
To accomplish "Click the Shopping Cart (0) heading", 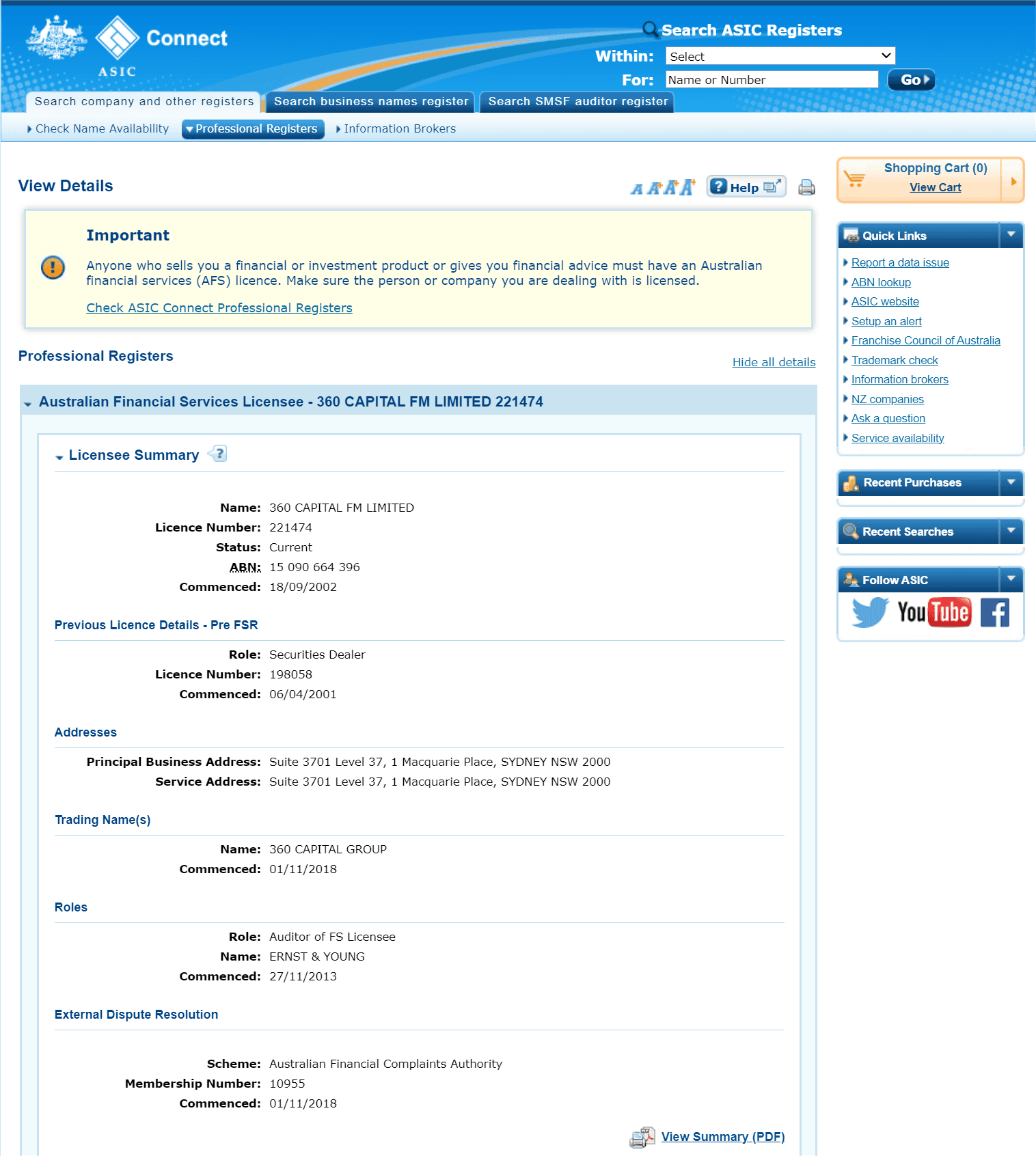I will point(936,168).
